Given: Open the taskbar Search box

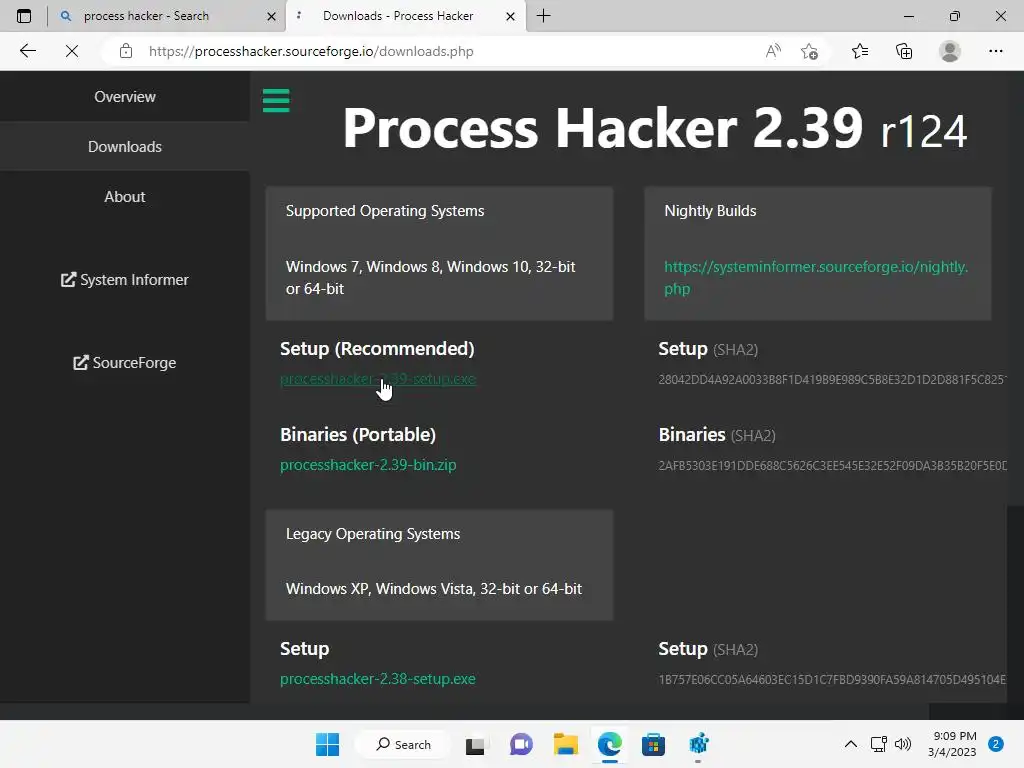Looking at the screenshot, I should 404,744.
